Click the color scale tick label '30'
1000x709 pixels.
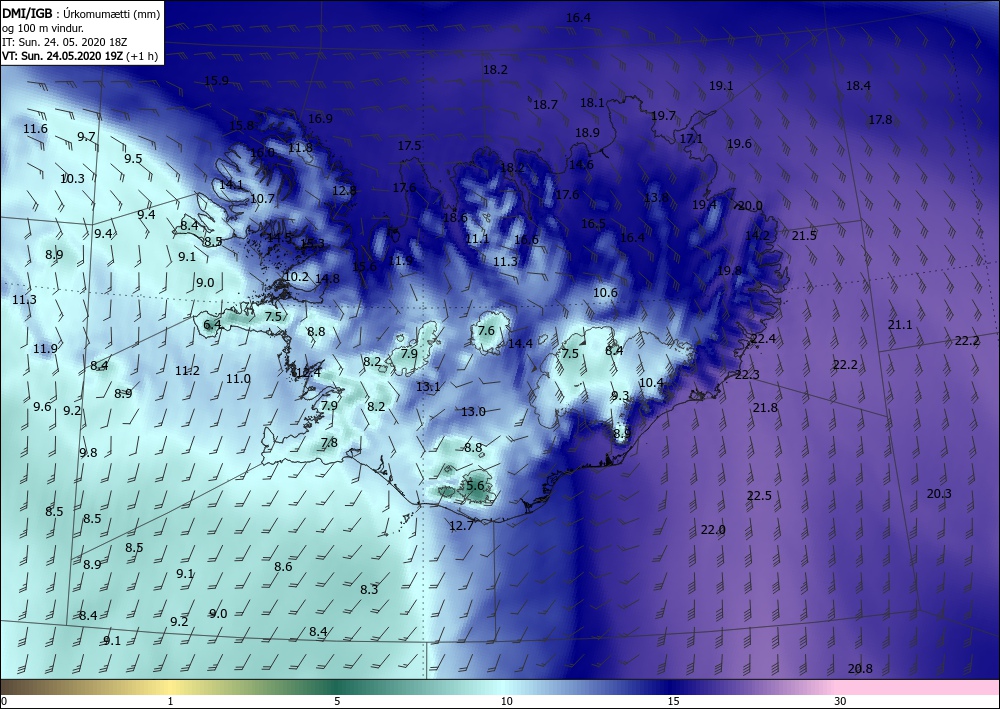[x=840, y=701]
